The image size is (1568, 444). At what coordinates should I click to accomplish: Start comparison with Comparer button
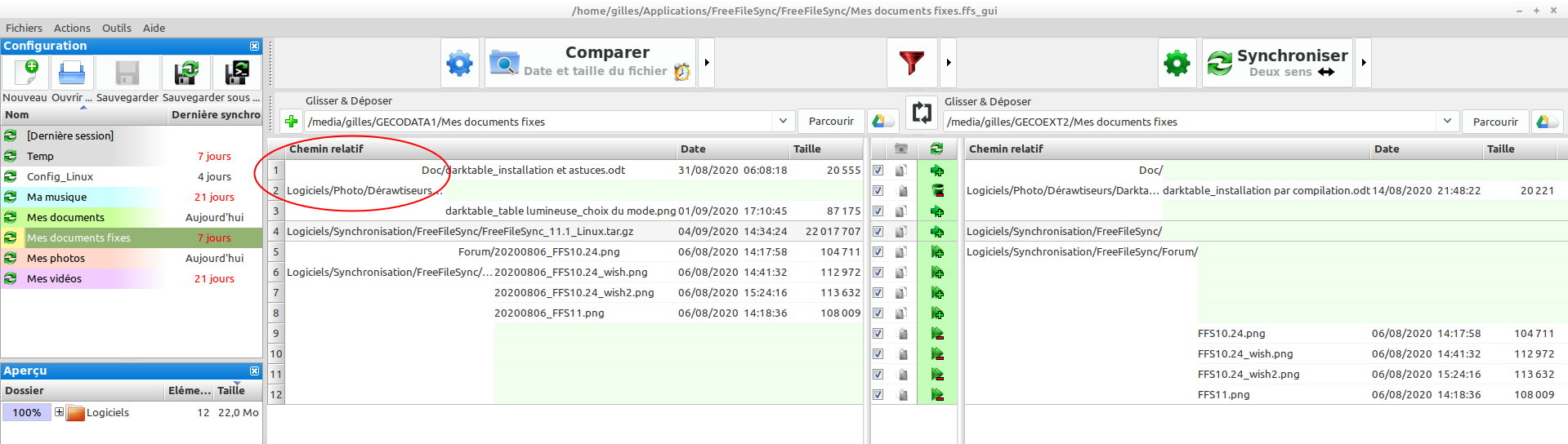coord(590,63)
